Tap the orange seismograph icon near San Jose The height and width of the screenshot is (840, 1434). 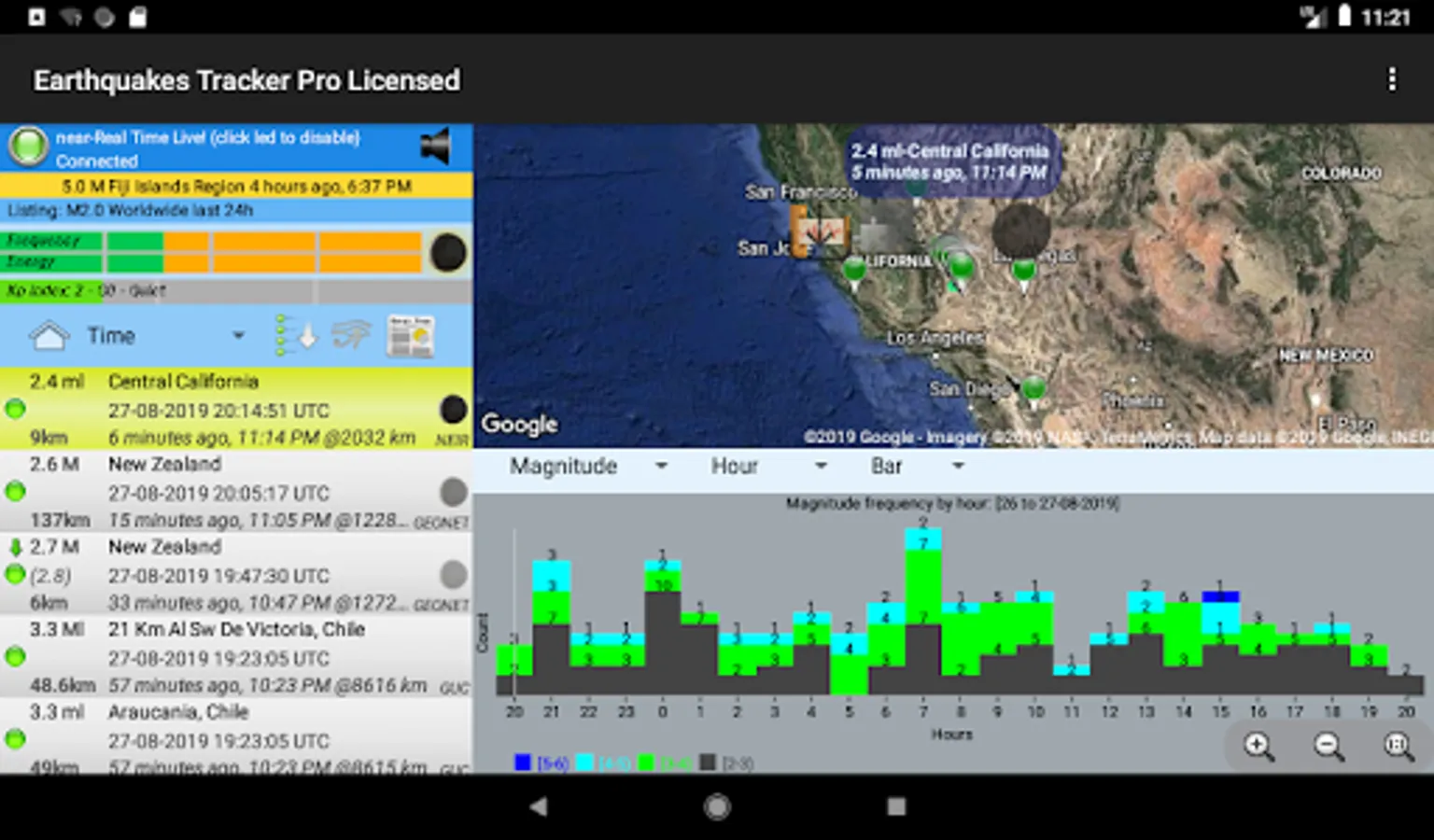point(820,231)
